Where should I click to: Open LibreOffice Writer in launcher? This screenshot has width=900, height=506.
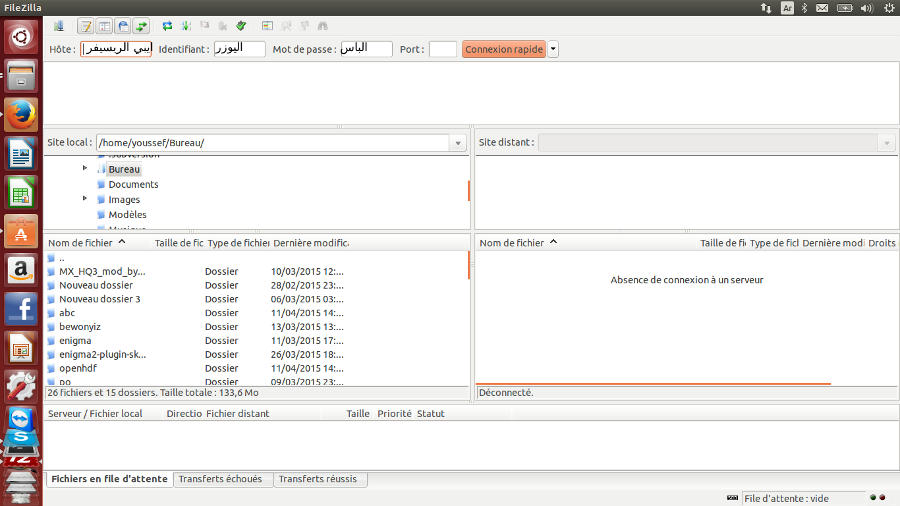[x=21, y=153]
